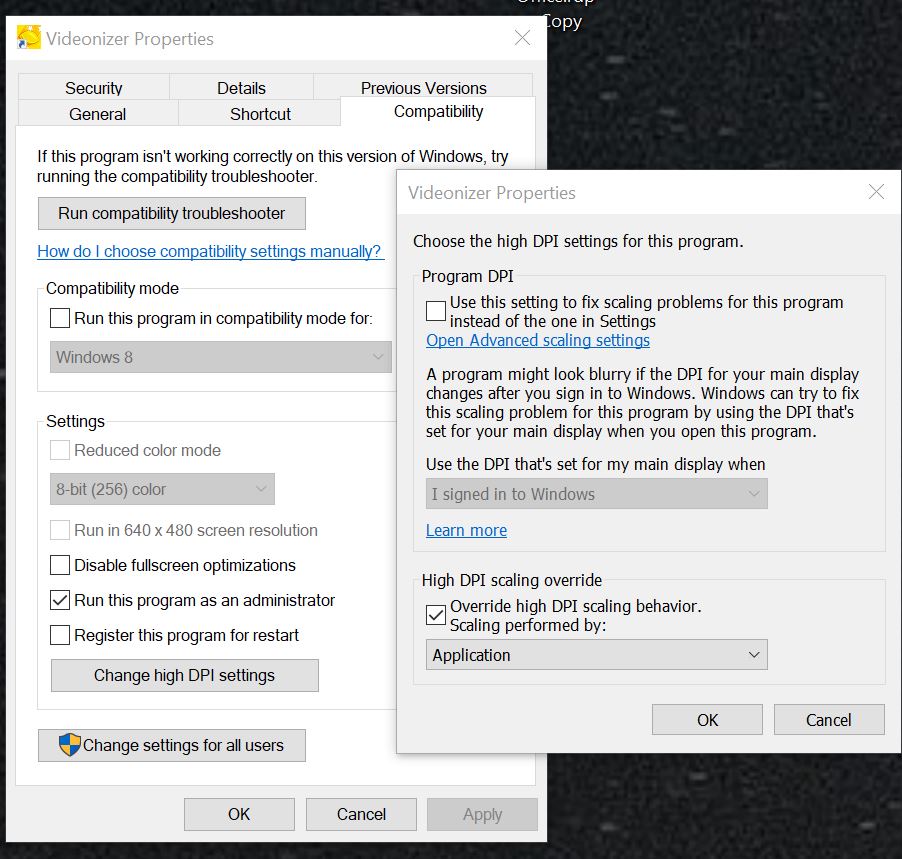Click Change settings for all users button
This screenshot has width=902, height=859.
(x=171, y=745)
